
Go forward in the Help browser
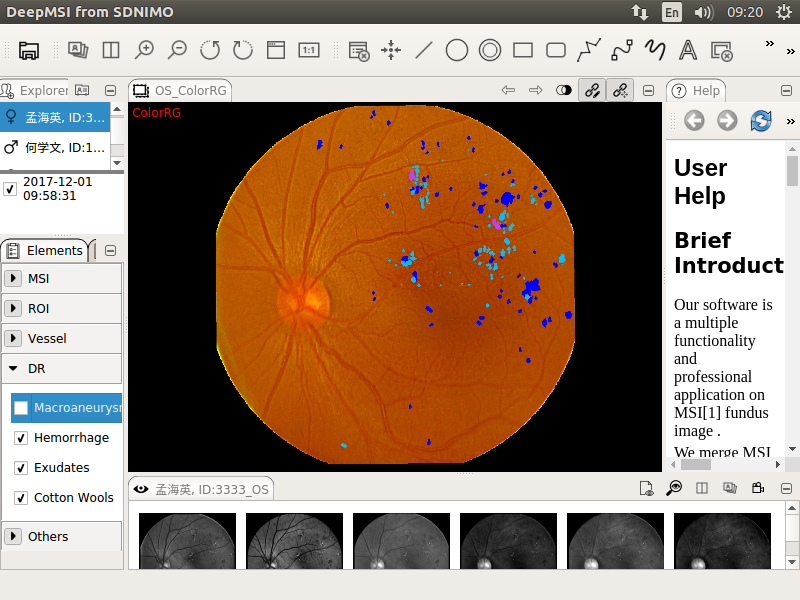tap(727, 121)
